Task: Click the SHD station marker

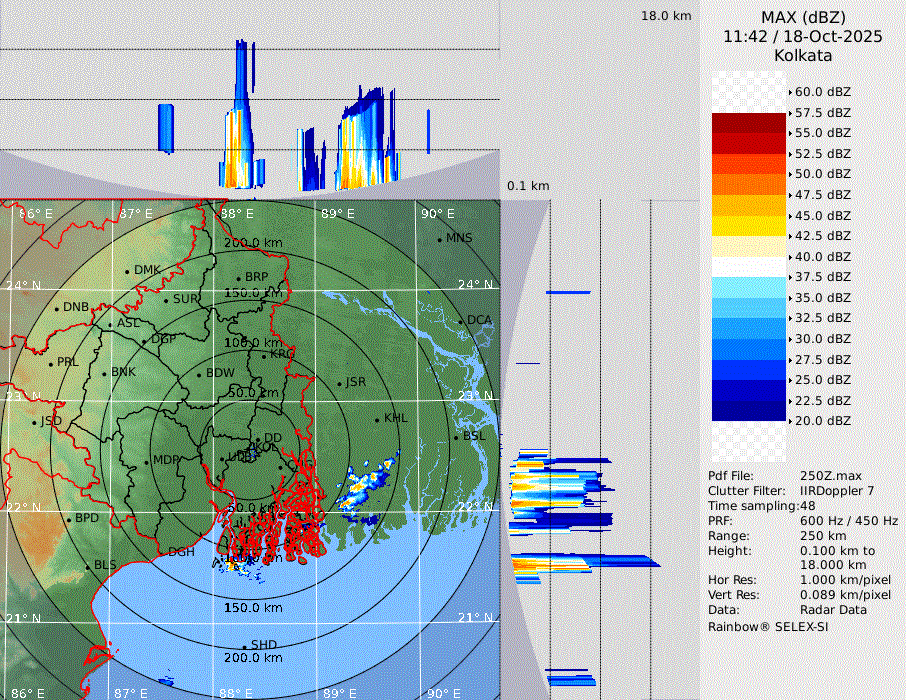Action: point(245,646)
